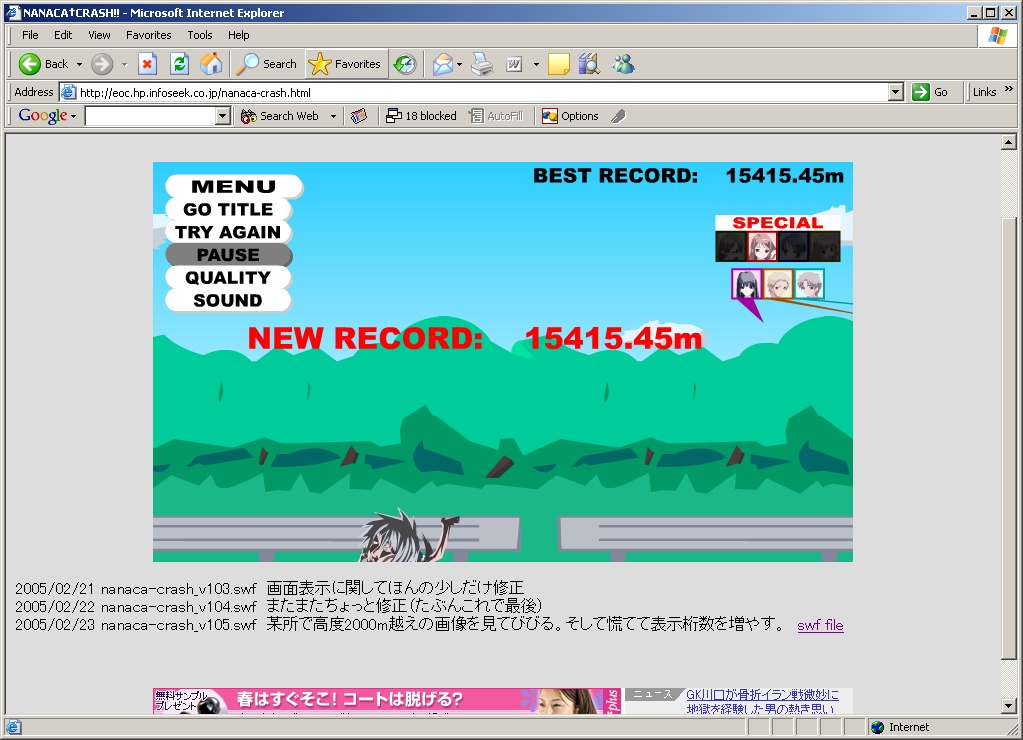Open the Mail envelope icon
This screenshot has height=740, width=1023.
point(442,64)
